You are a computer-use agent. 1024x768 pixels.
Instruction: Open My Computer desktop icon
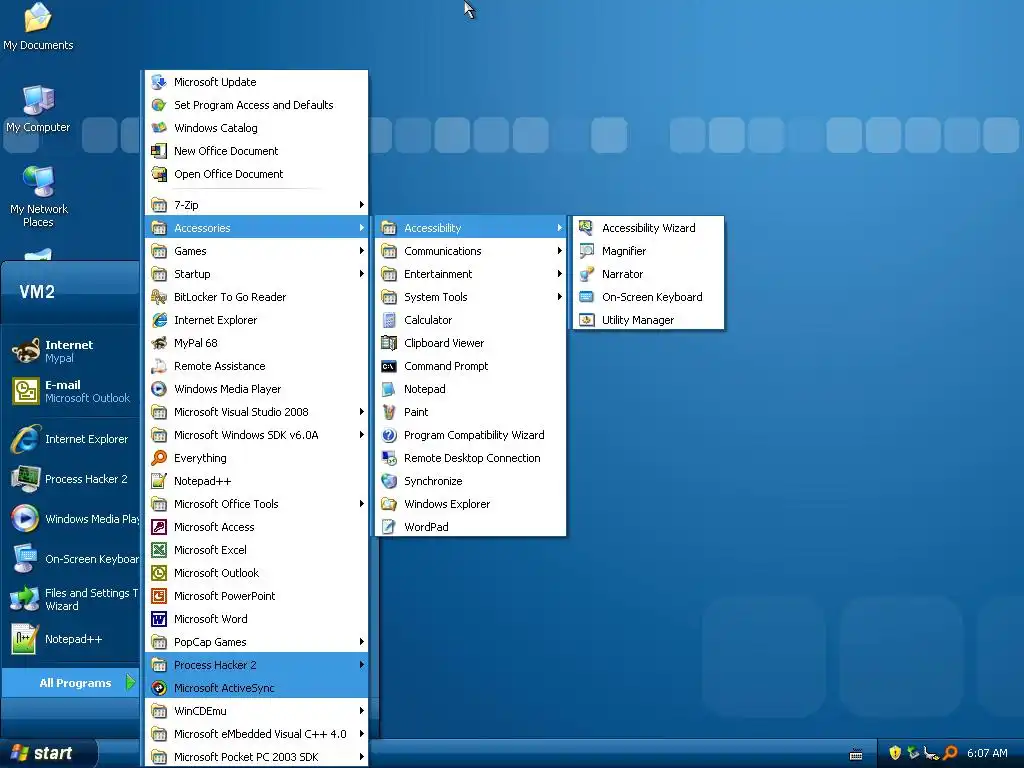(38, 109)
